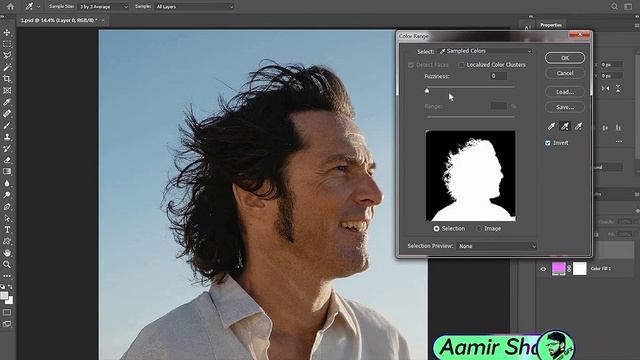The width and height of the screenshot is (640, 360).
Task: Click the Load... button
Action: pos(565,92)
